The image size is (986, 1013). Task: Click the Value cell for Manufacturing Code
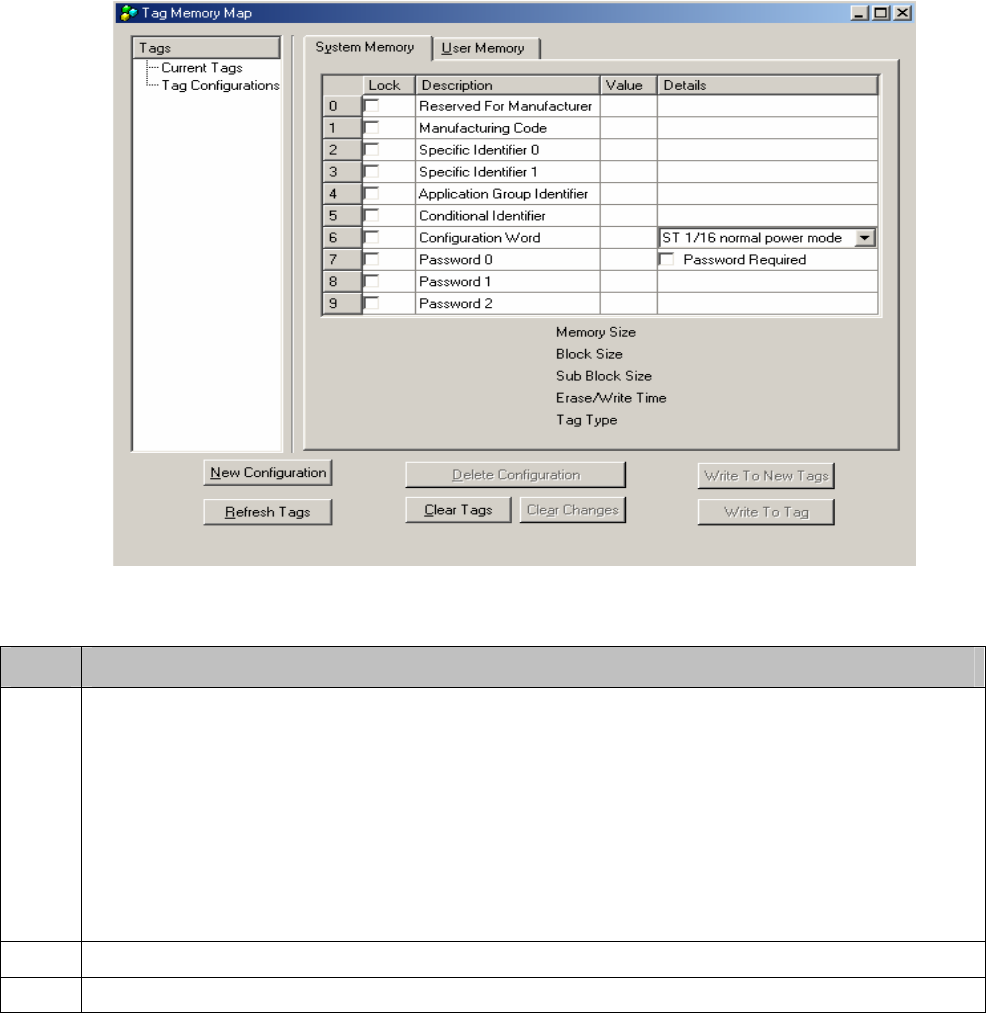[629, 128]
